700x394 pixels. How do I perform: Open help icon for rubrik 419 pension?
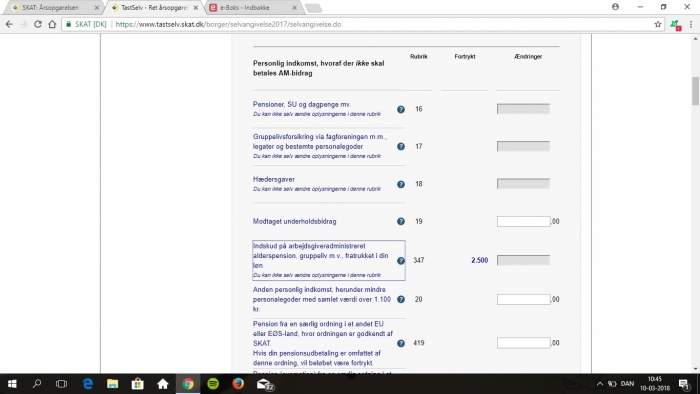coord(401,343)
